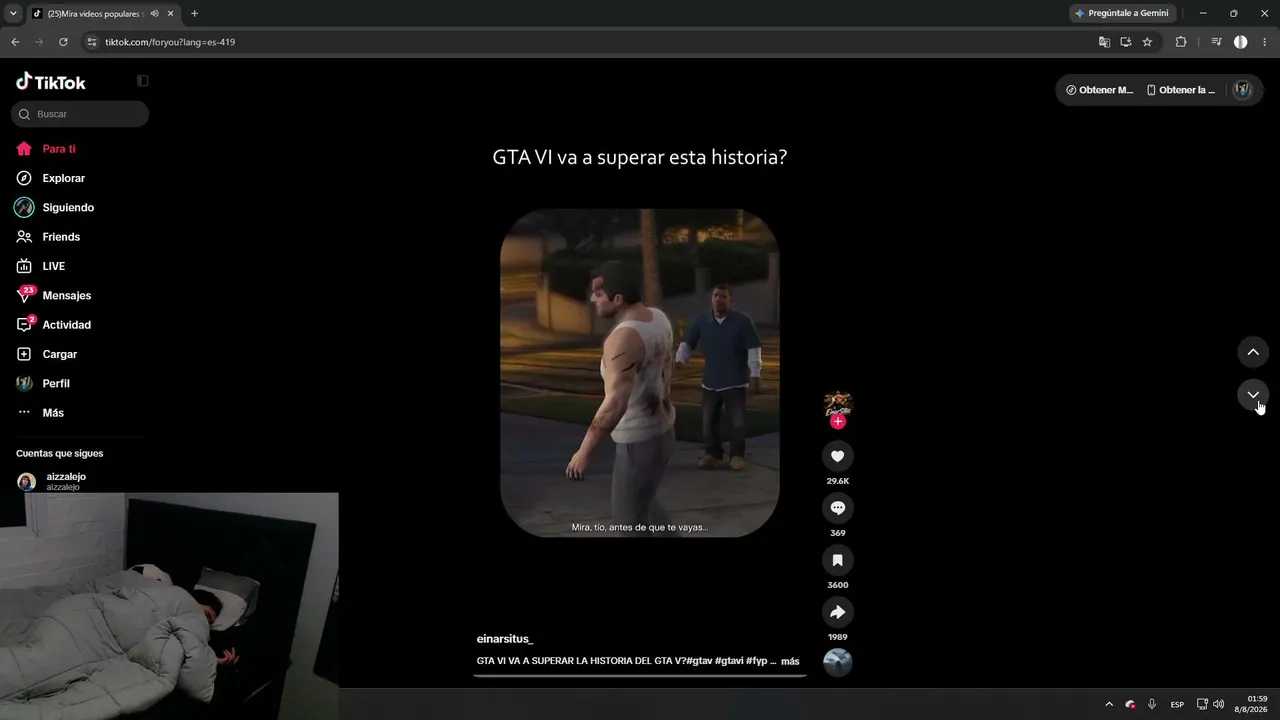Screen dimensions: 1280x720
Task: Translate this page icon in address bar
Action: [x=1104, y=42]
